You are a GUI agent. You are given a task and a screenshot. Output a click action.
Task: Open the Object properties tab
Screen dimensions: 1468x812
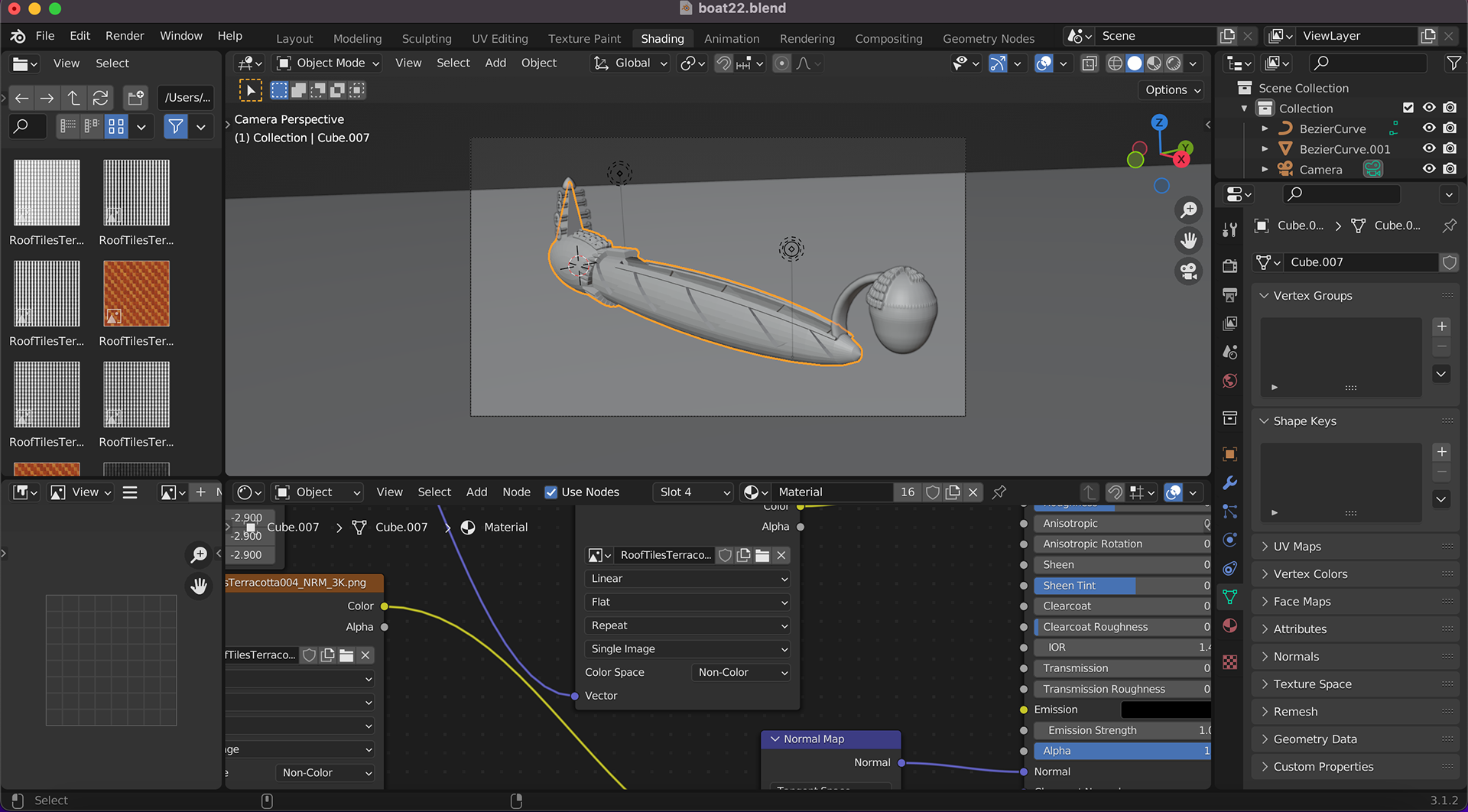[1229, 454]
